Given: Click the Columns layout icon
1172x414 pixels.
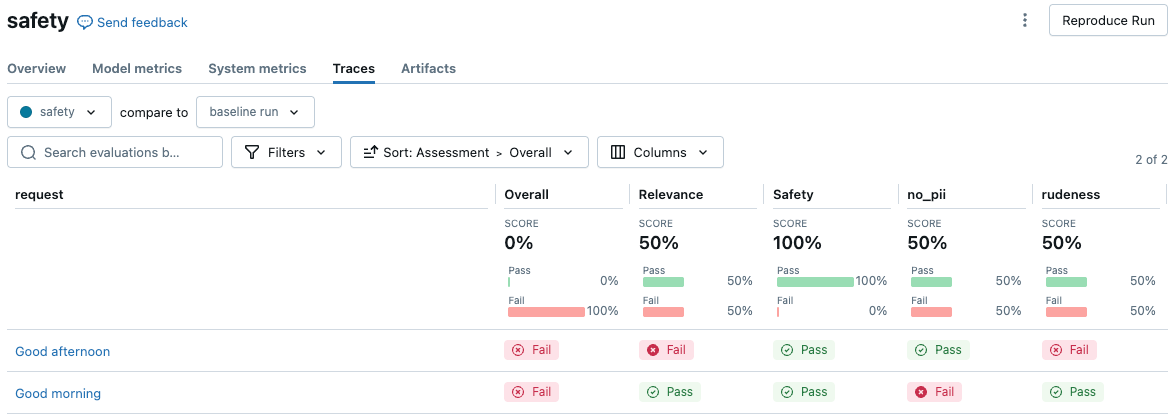Looking at the screenshot, I should [x=617, y=152].
